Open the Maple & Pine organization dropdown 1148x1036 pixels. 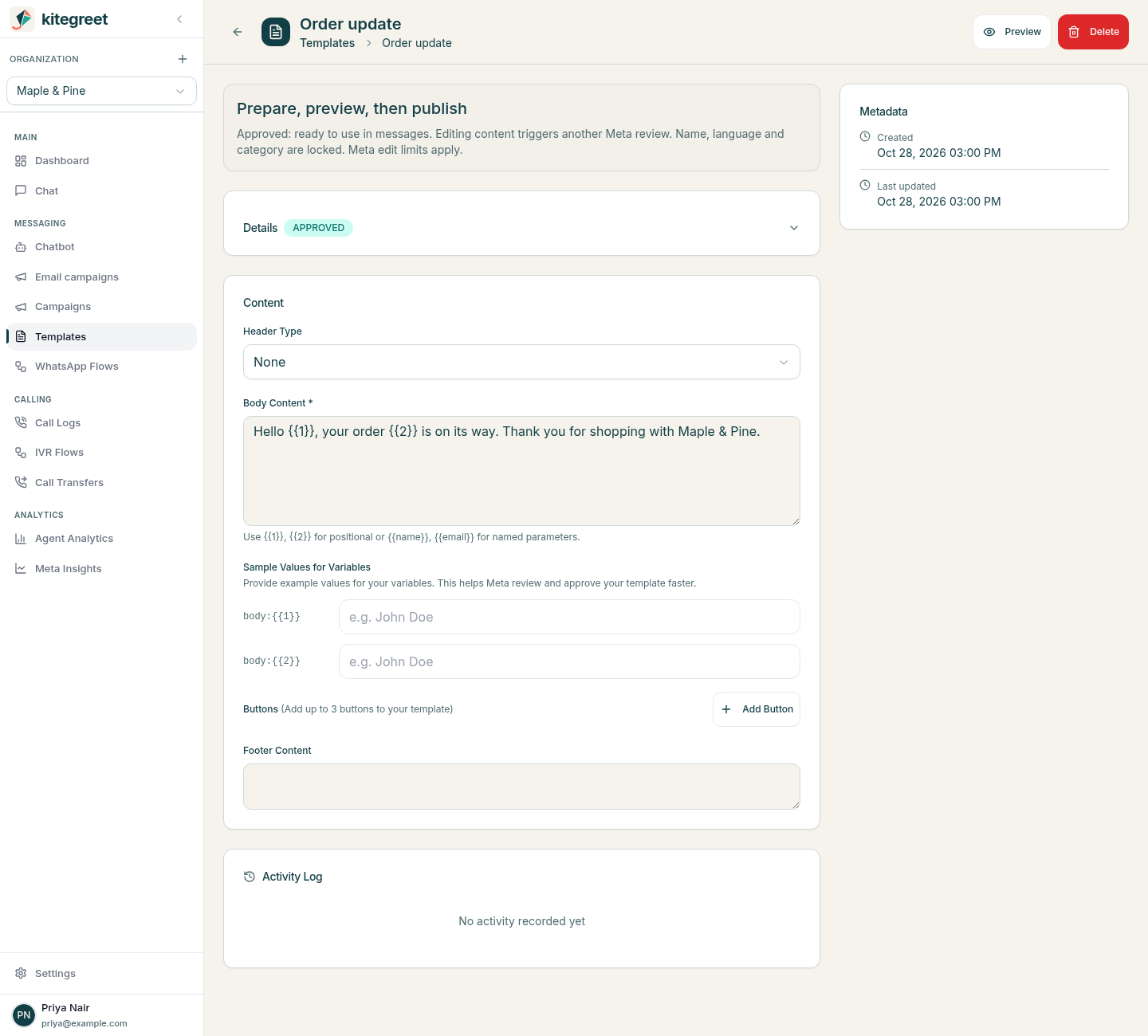point(101,91)
